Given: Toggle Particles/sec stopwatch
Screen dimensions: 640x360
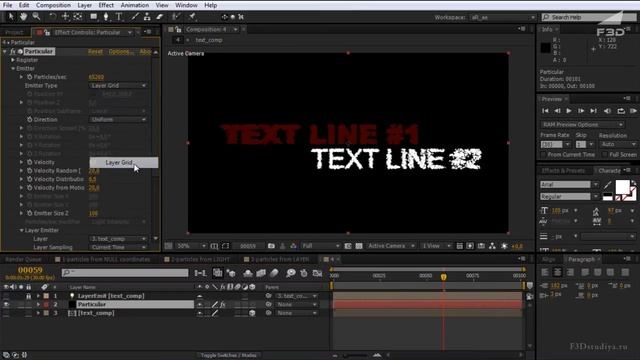Looking at the screenshot, I should 29,77.
